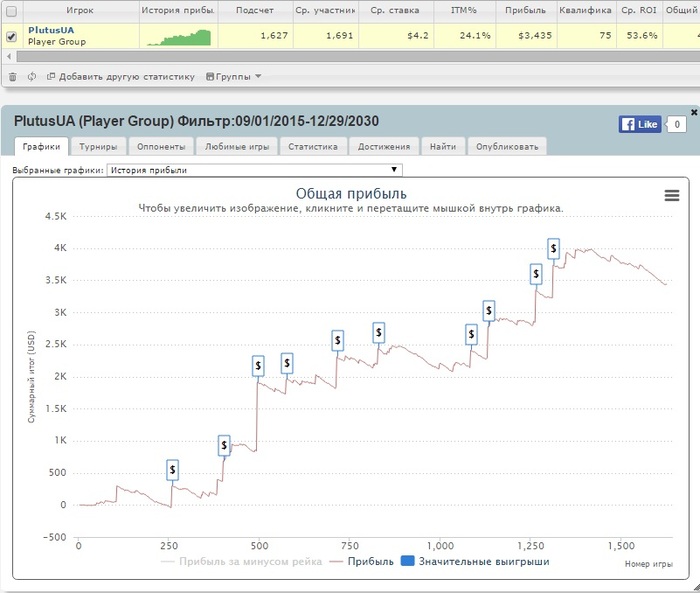Sort by 'ITM%' column header

464,10
